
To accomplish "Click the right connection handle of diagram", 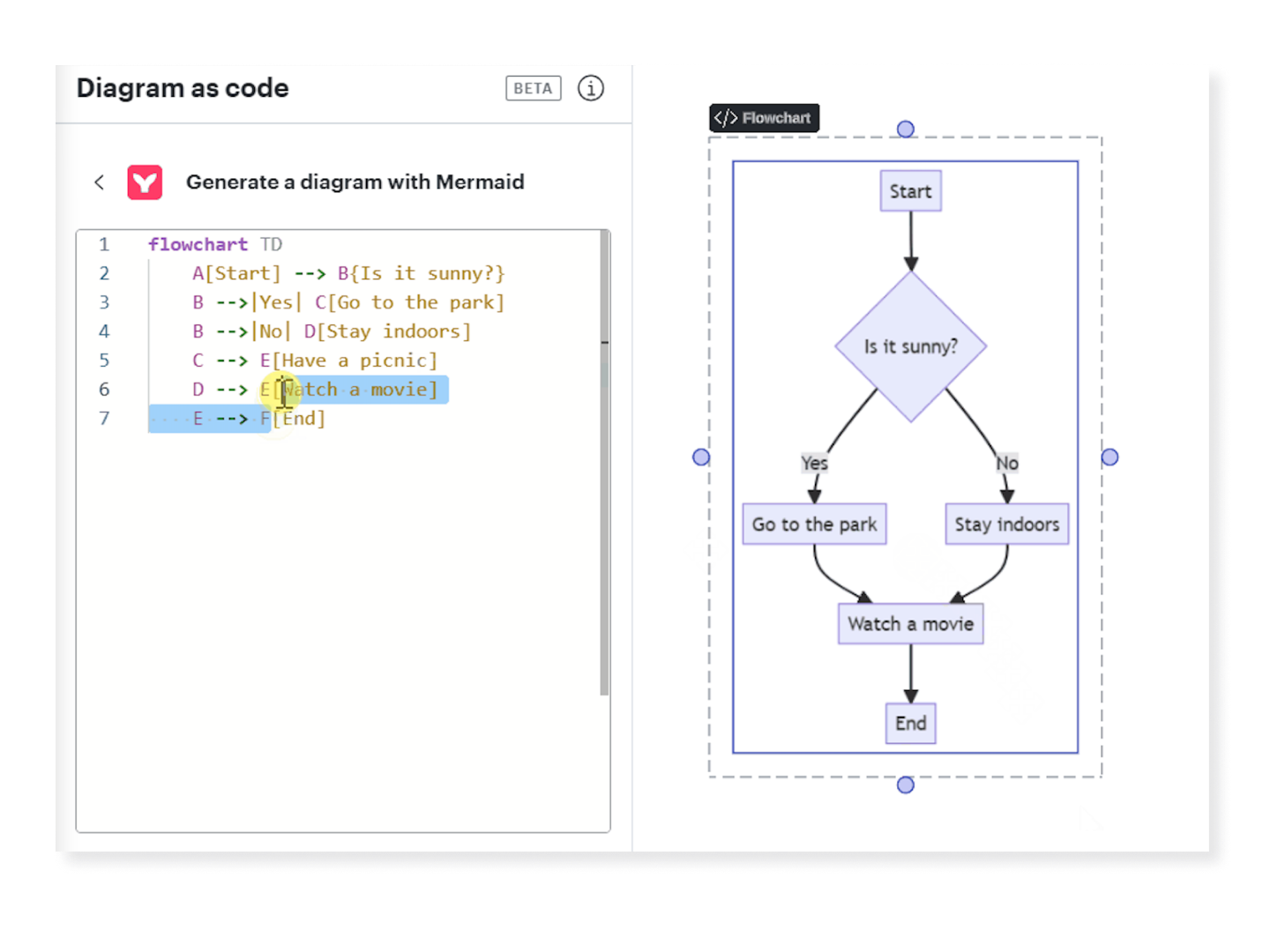I will coord(1109,457).
